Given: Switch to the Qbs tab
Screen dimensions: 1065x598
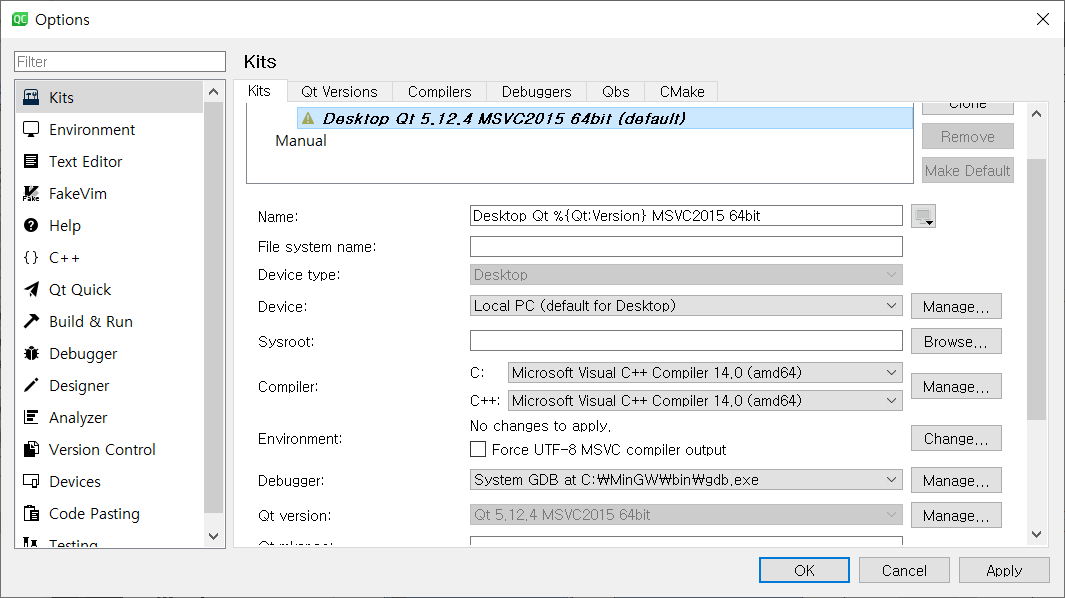Looking at the screenshot, I should 616,92.
